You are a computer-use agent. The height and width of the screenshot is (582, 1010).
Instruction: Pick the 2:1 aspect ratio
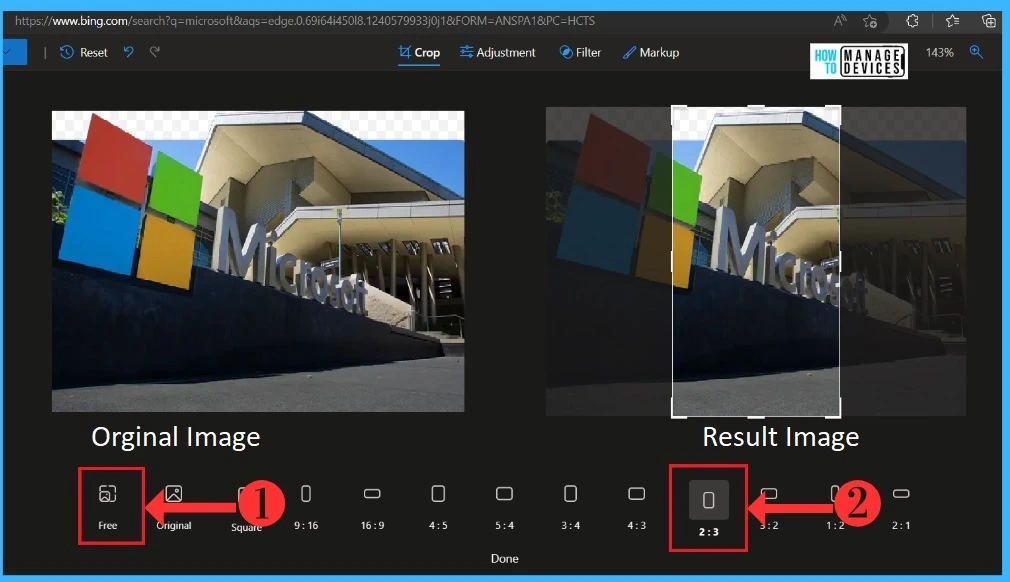(x=901, y=507)
